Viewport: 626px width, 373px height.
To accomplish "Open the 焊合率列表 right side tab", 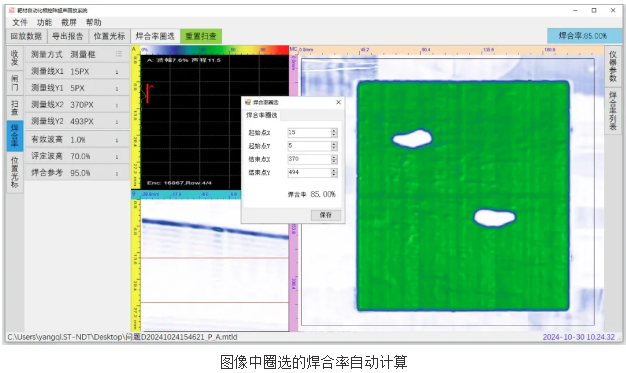I will point(613,111).
